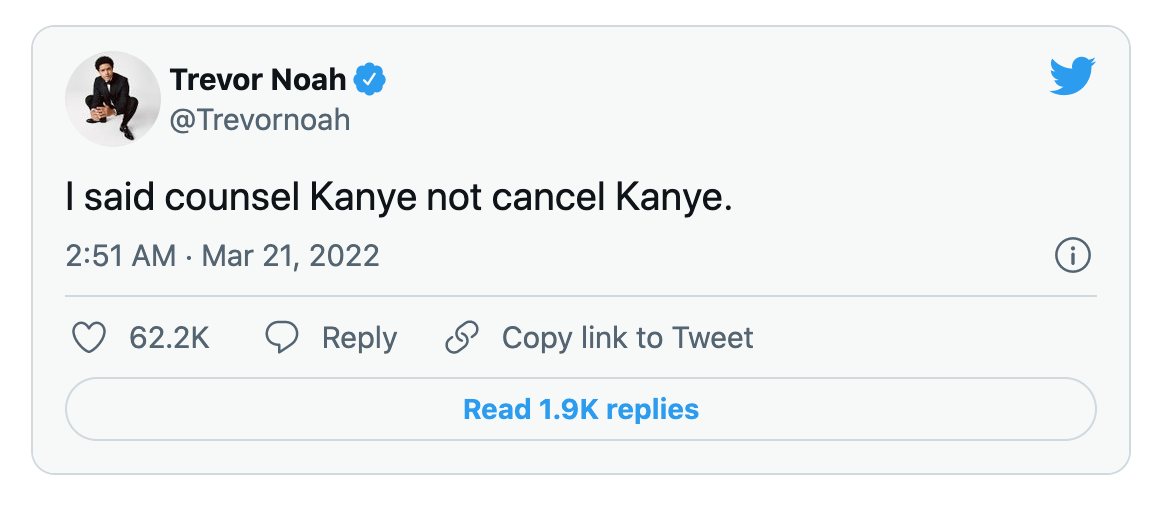Click the Twitter bird logo
The width and height of the screenshot is (1164, 514).
click(x=1072, y=77)
